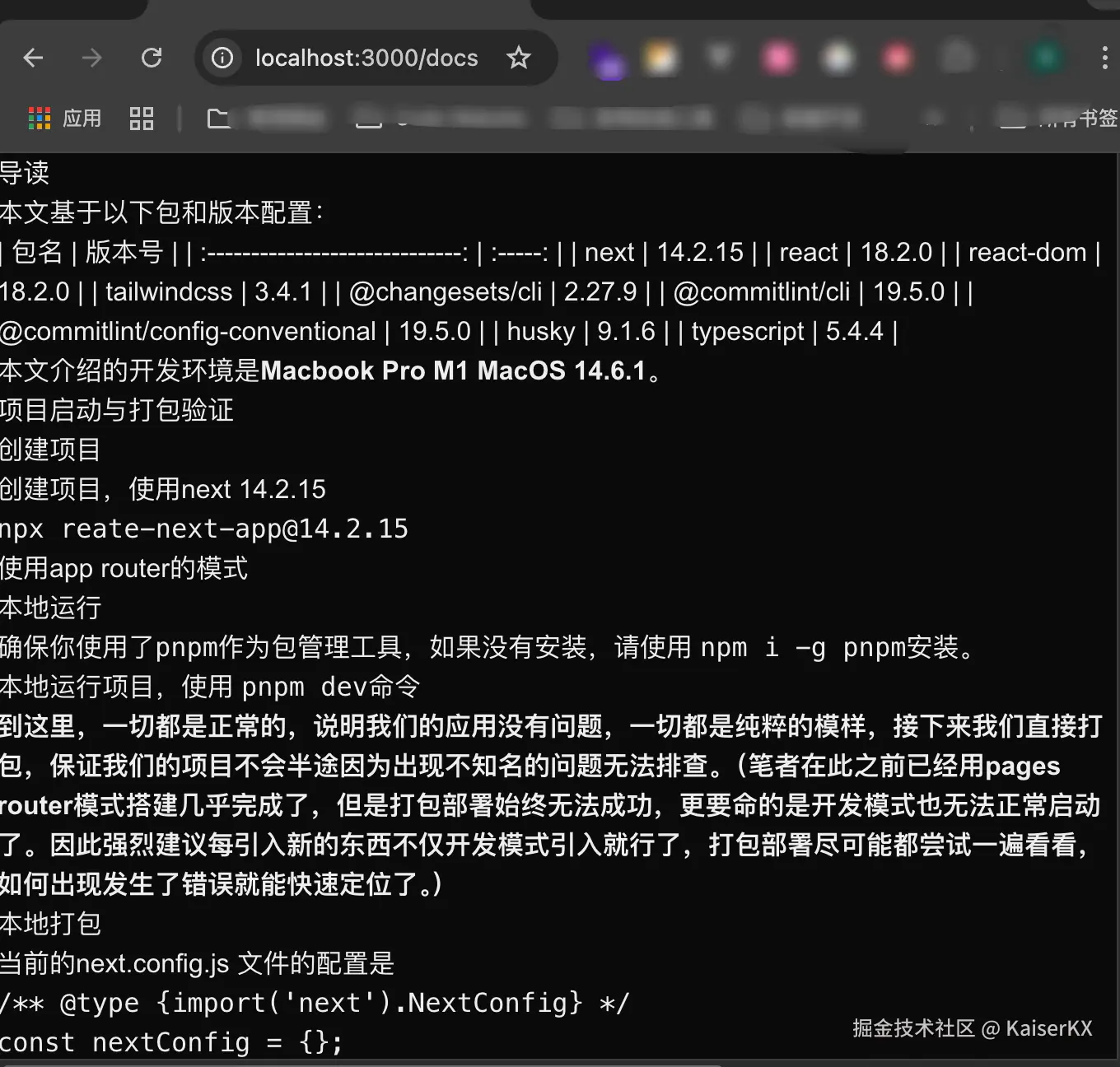The width and height of the screenshot is (1120, 1067).
Task: Click the const nextConfig = {}; line
Action: click(x=171, y=1042)
